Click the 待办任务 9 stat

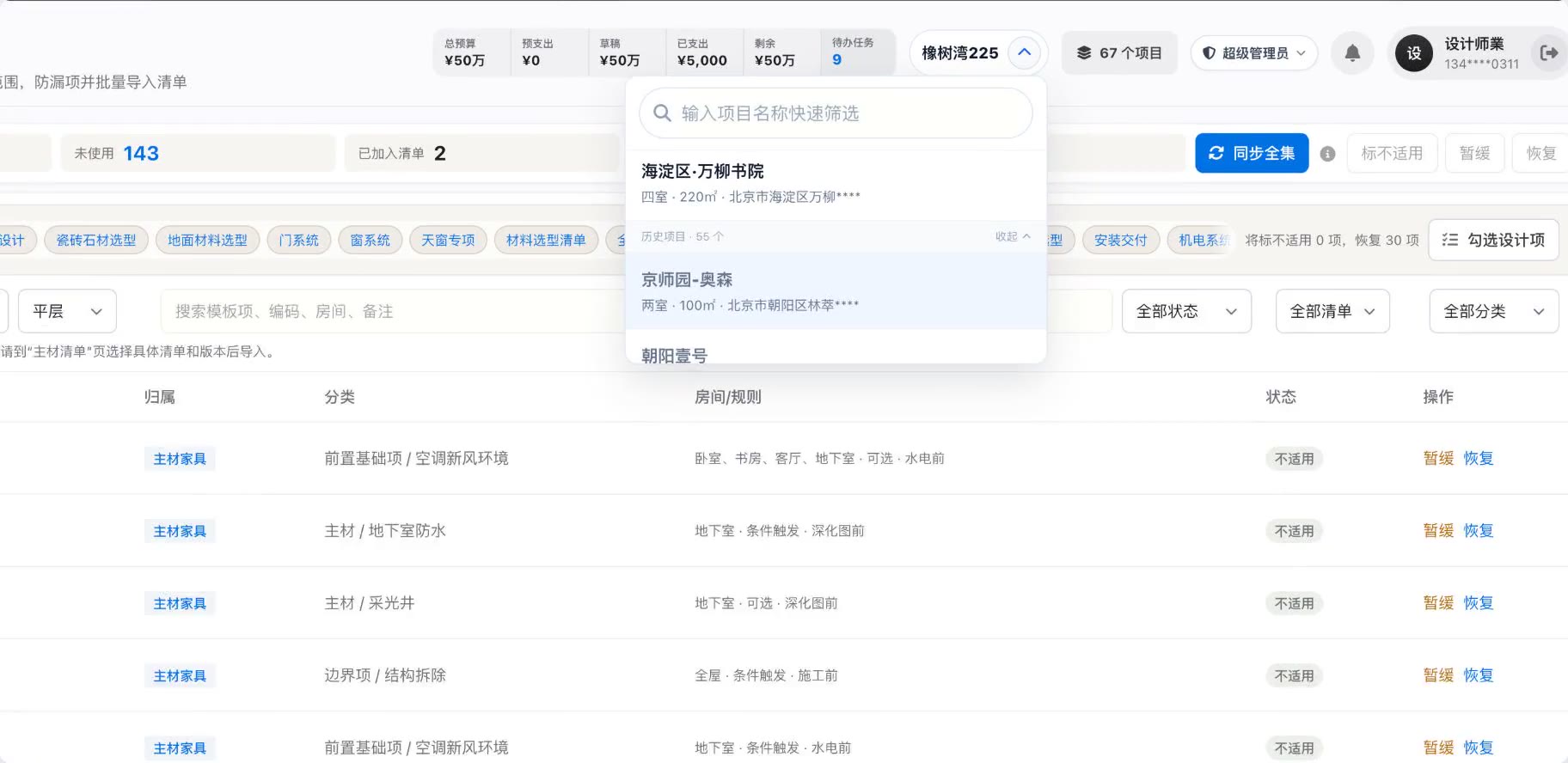(857, 52)
